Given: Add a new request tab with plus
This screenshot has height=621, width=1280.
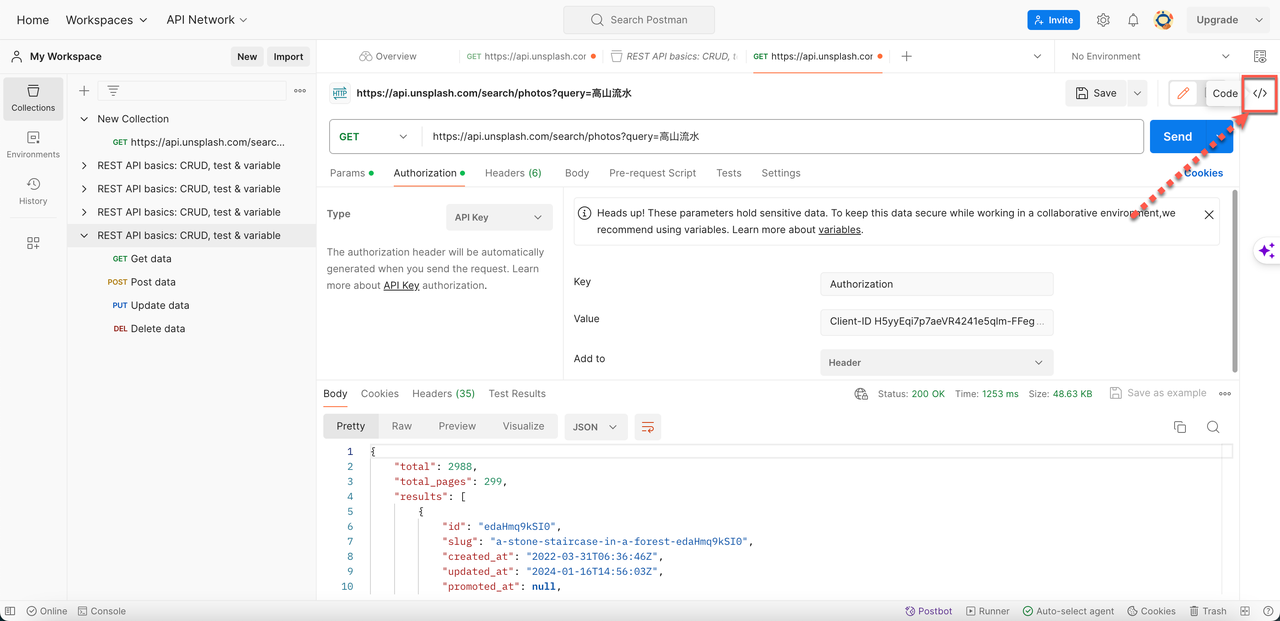Looking at the screenshot, I should (x=906, y=56).
